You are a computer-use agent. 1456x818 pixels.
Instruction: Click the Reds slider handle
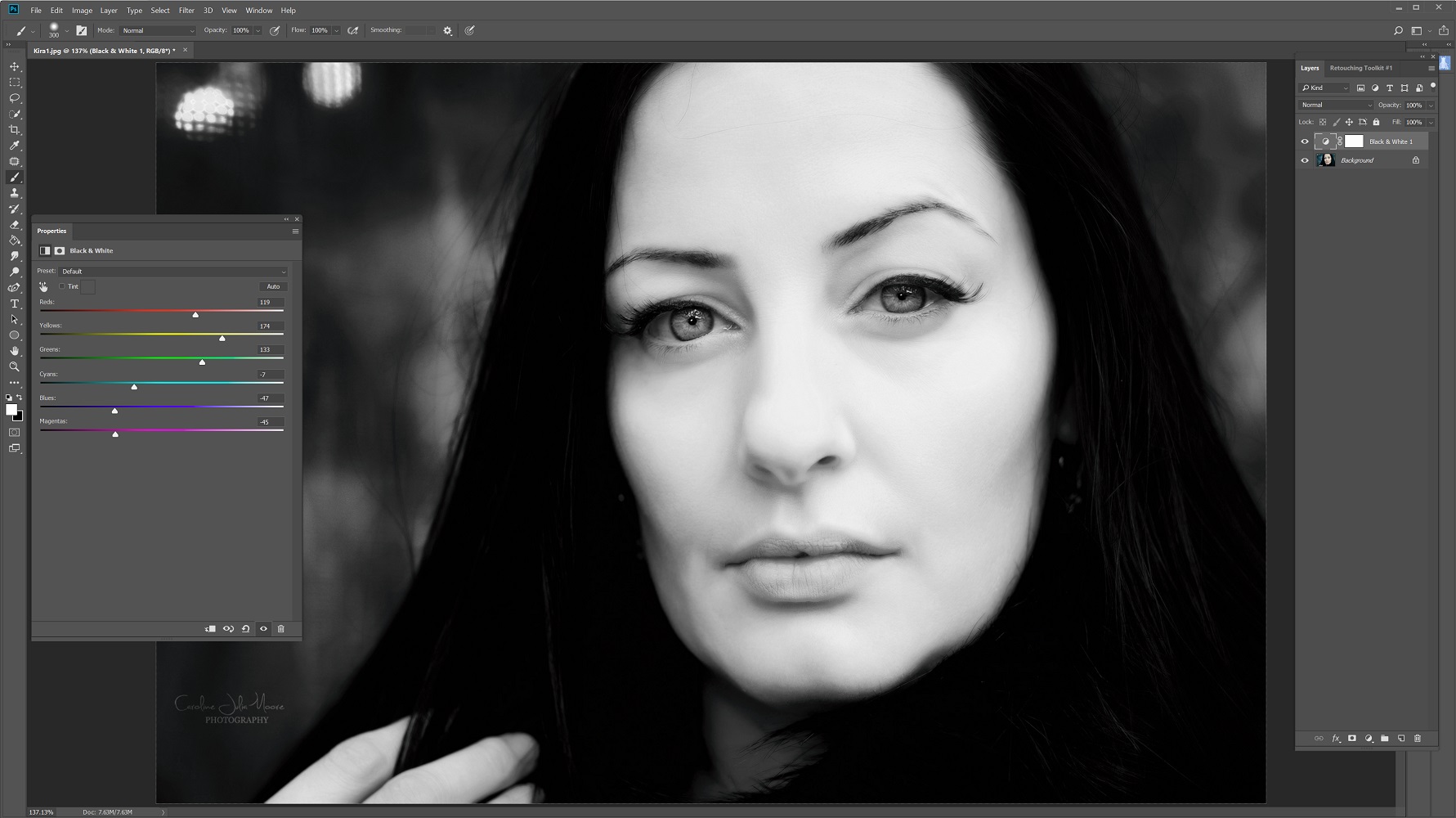195,315
